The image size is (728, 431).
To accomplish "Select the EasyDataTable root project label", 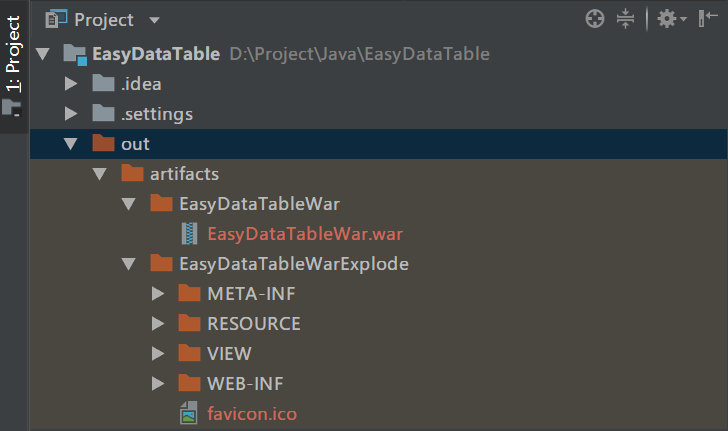I will click(x=155, y=54).
